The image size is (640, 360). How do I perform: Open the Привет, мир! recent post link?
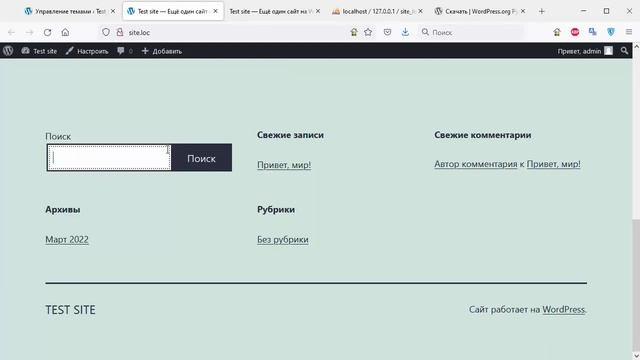284,165
